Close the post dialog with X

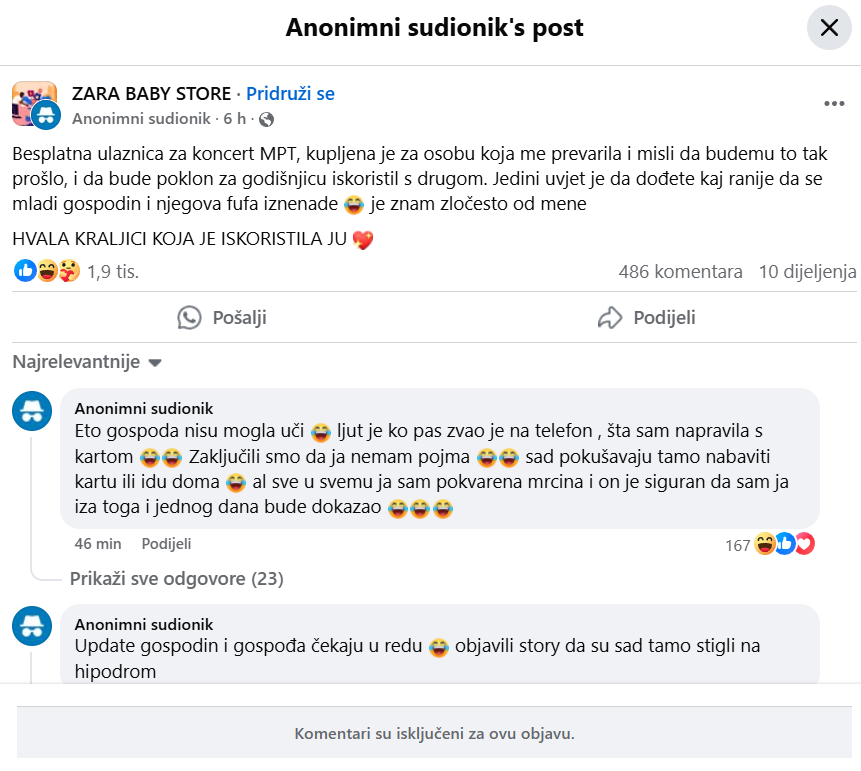829,28
